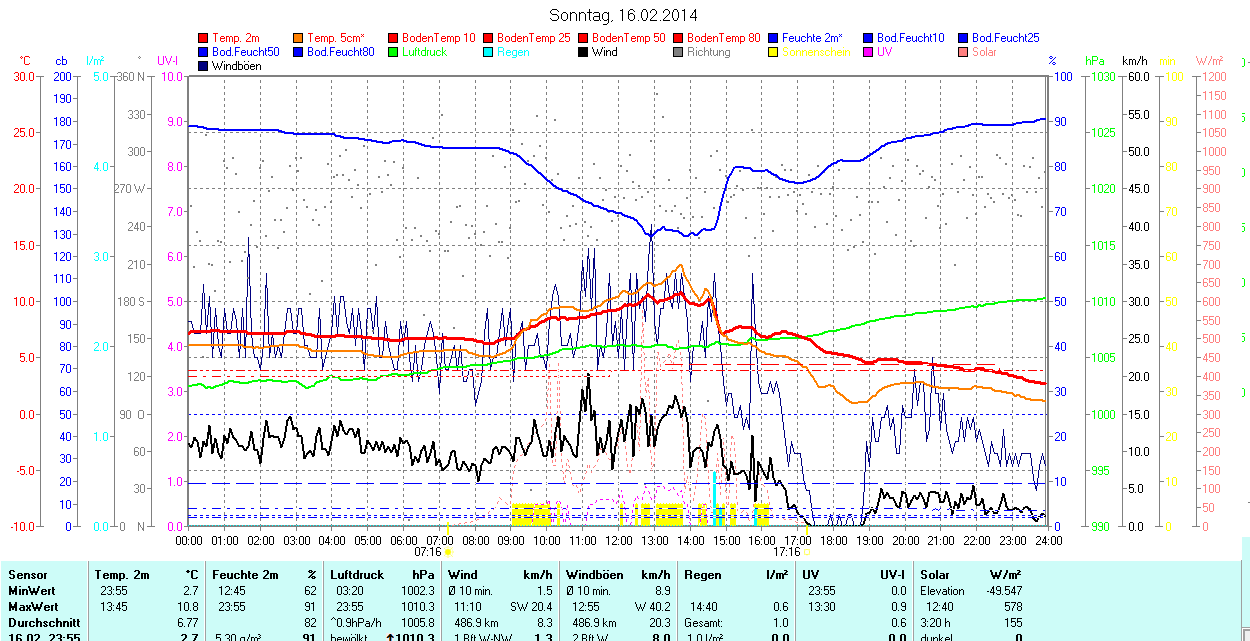Click the MaxWert row label
Screen dimensions: 1250x641
point(33,607)
